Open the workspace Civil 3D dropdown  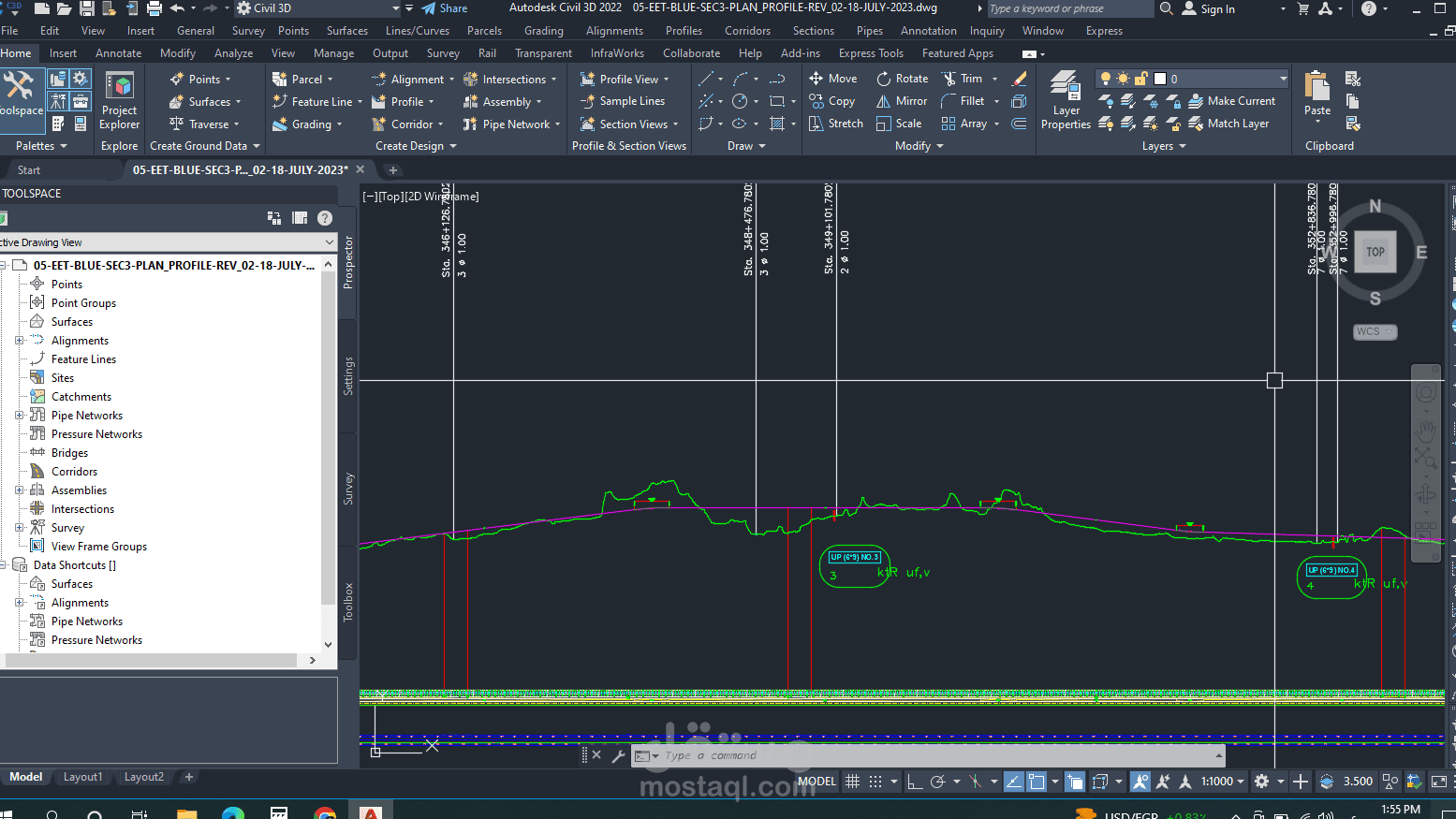pyautogui.click(x=320, y=8)
